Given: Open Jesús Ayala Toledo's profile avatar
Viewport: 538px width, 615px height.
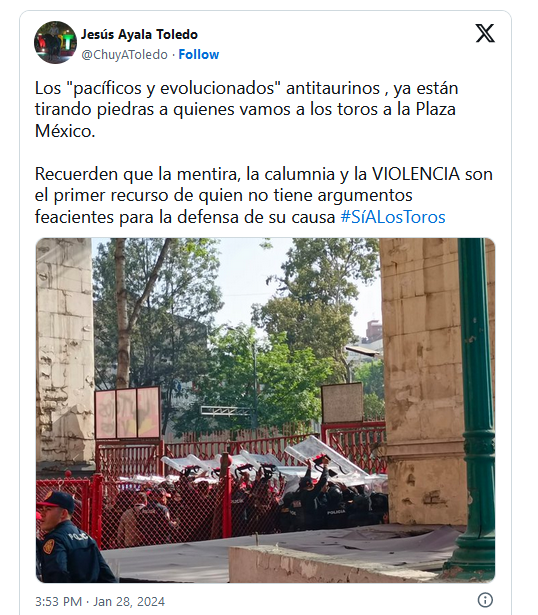Looking at the screenshot, I should (55, 42).
